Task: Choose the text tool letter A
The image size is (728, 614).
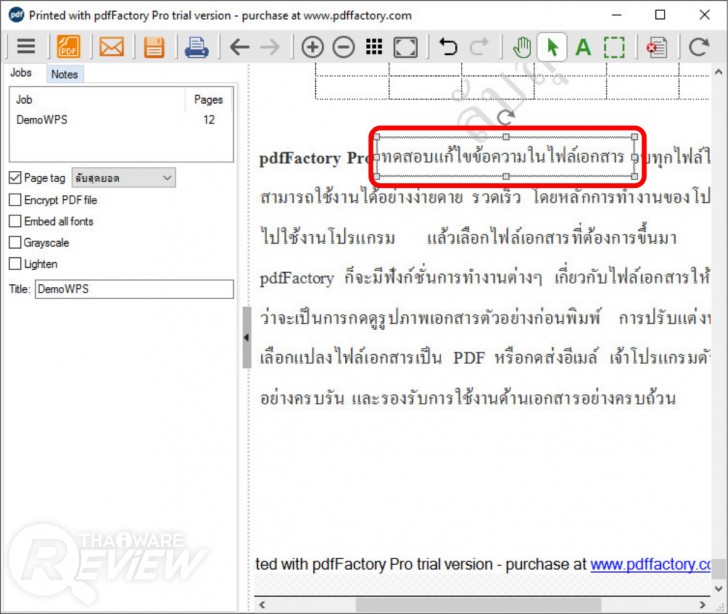Action: [583, 47]
